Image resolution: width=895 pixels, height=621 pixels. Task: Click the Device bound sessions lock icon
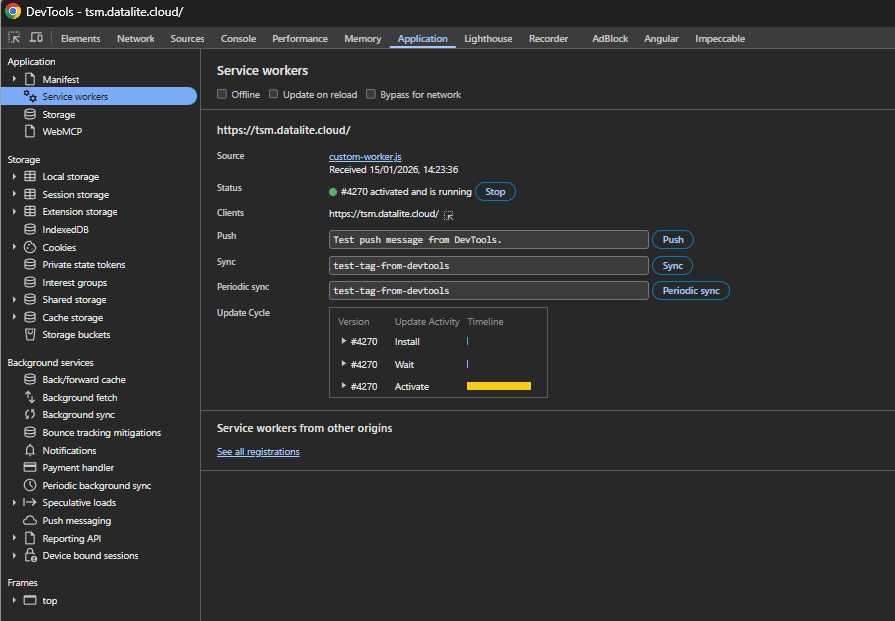[x=30, y=555]
